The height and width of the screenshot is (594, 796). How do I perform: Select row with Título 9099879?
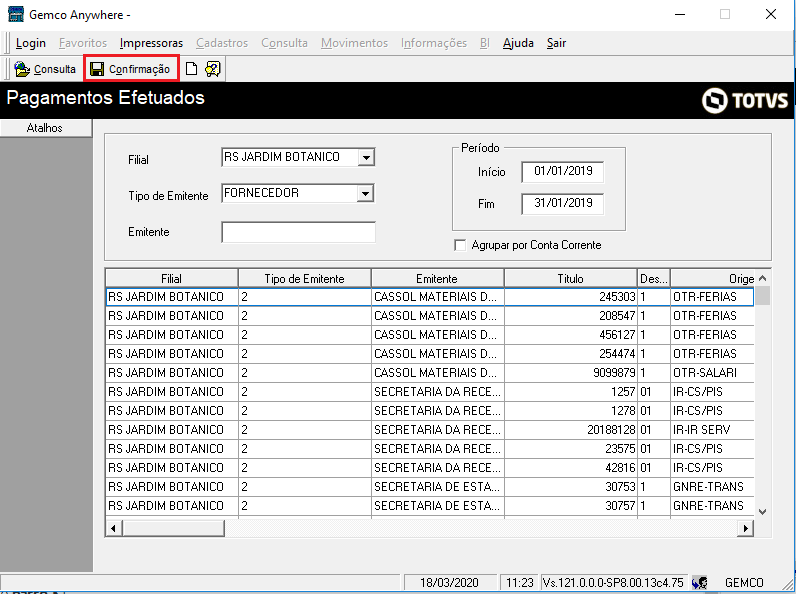point(429,373)
